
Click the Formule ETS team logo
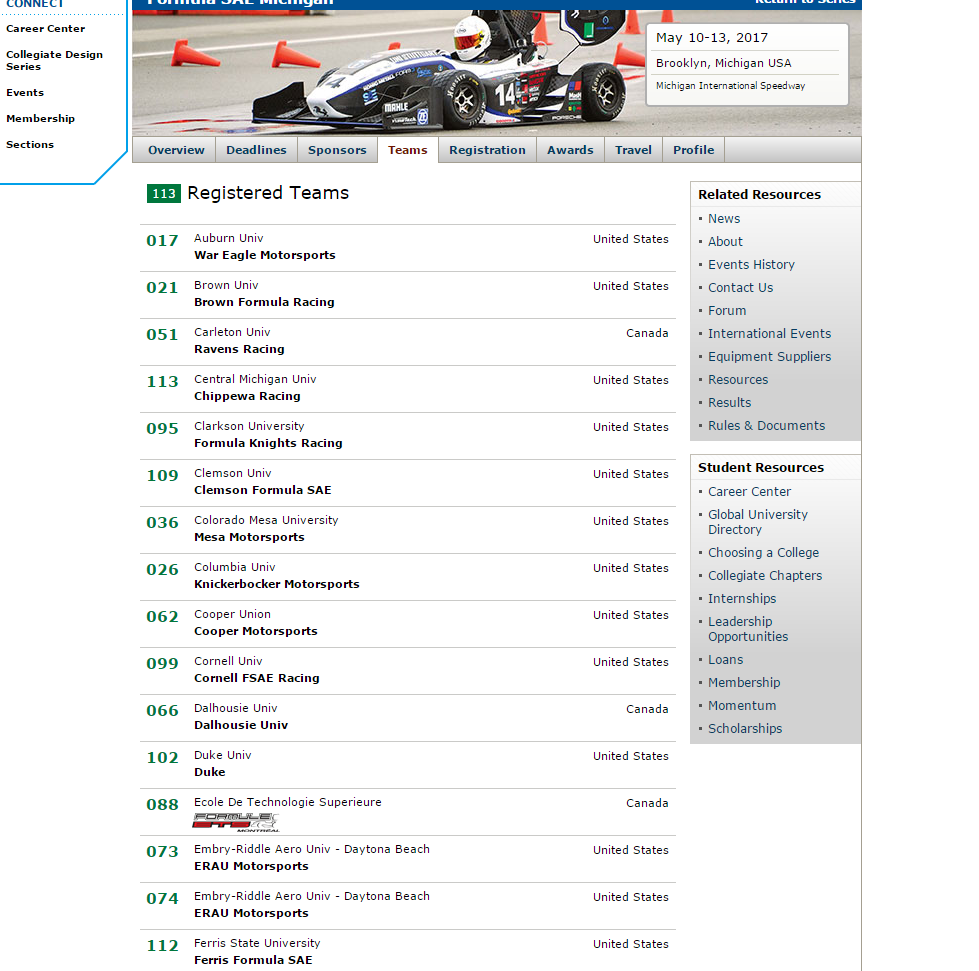235,822
